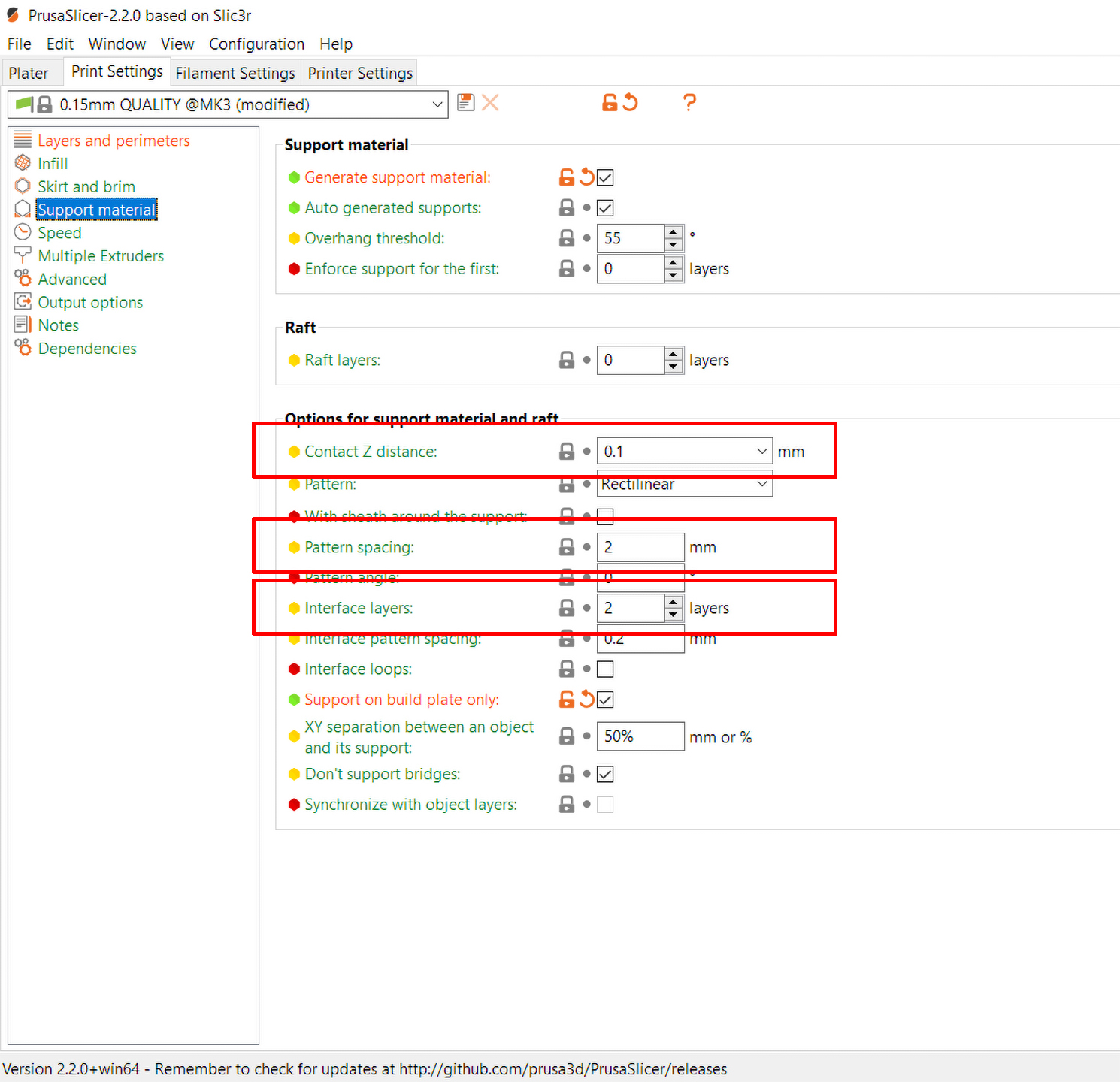Image resolution: width=1120 pixels, height=1082 pixels.
Task: Click the Layers and perimeters icon in sidebar
Action: tap(23, 140)
